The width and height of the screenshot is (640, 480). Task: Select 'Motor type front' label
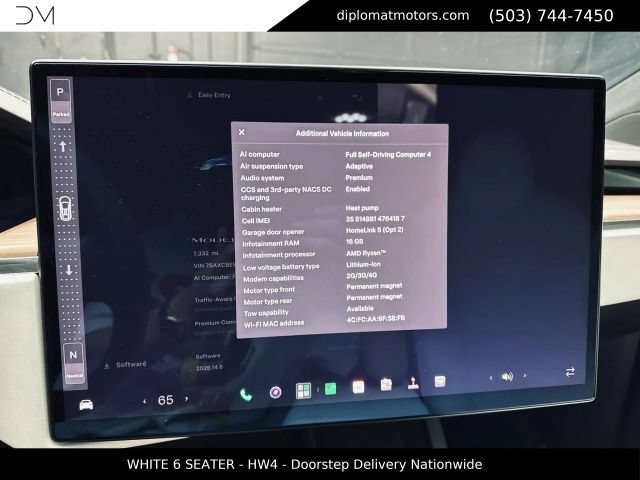click(269, 290)
